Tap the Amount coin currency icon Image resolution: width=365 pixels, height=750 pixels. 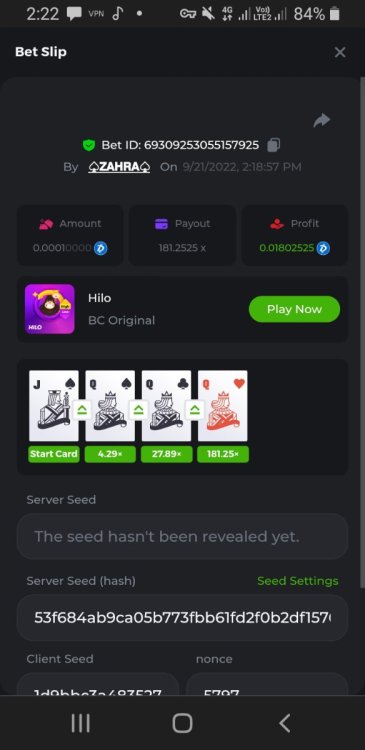(100, 248)
